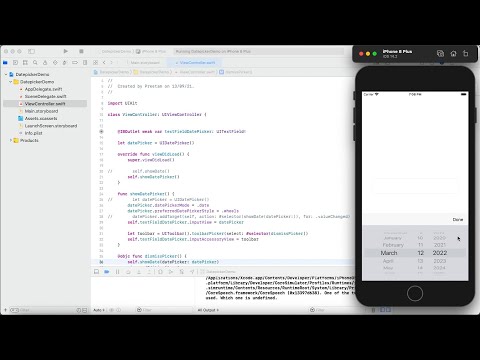This screenshot has width=480, height=360.
Task: Click the console filter field
Action: pyautogui.click(x=337, y=310)
